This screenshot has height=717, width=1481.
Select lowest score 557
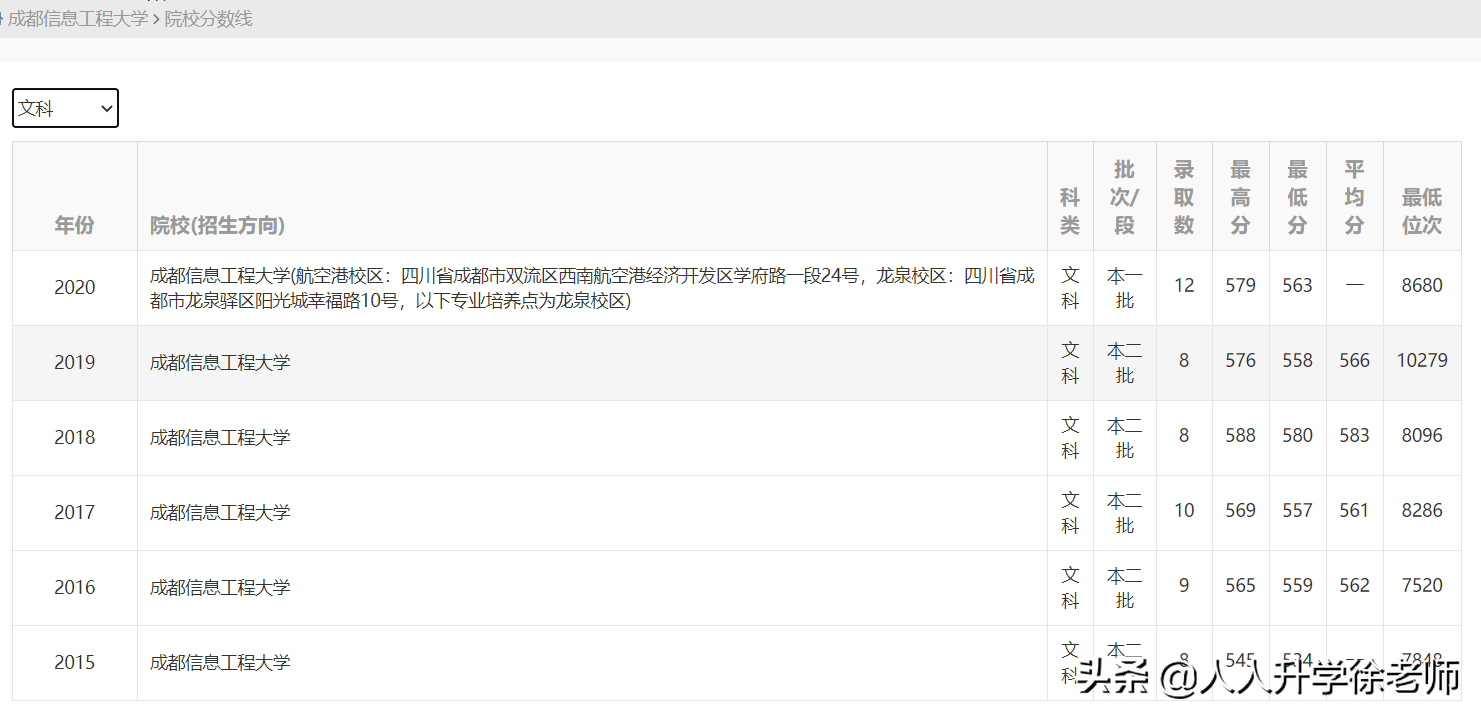[1297, 510]
